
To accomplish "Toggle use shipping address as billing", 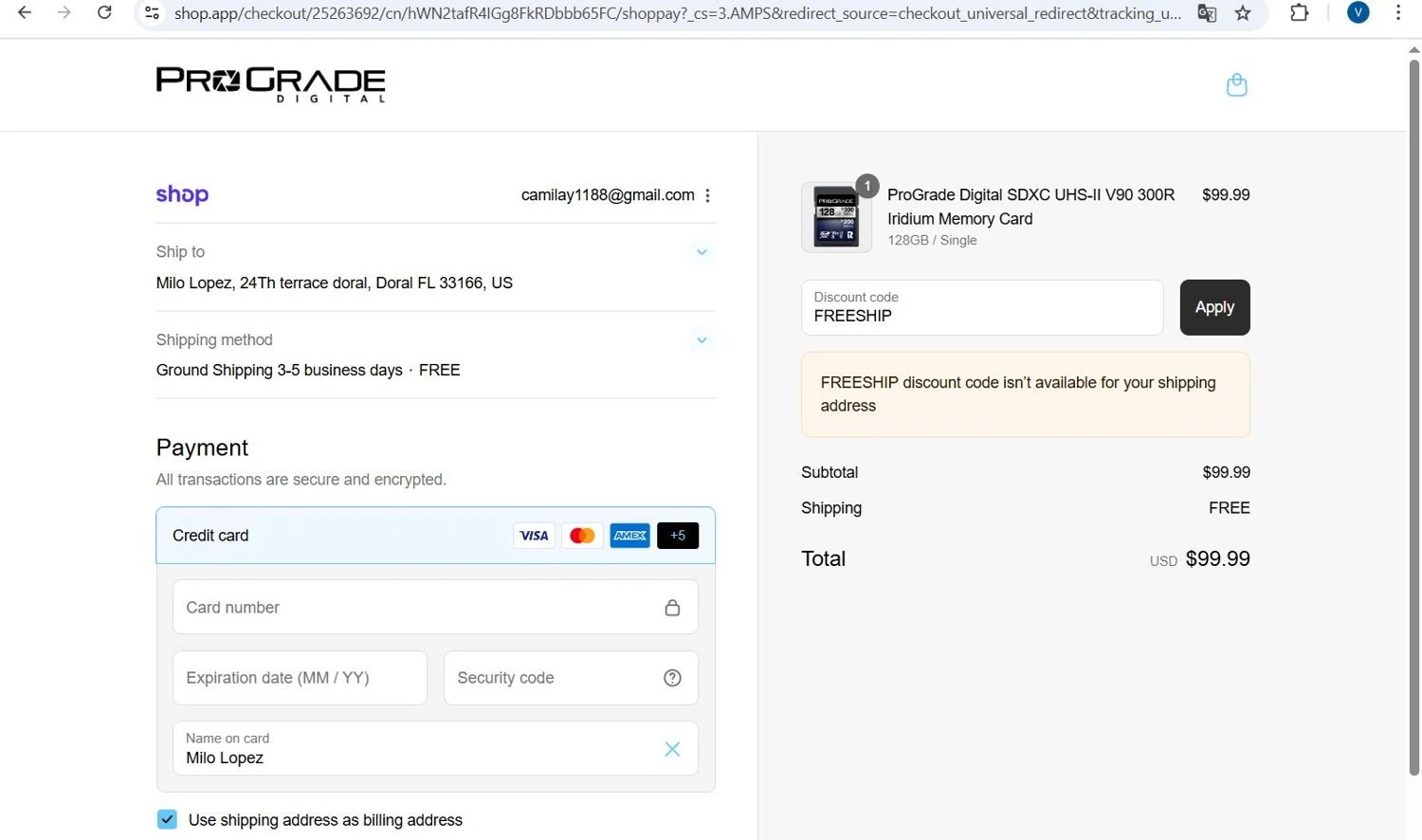I will click(x=167, y=819).
